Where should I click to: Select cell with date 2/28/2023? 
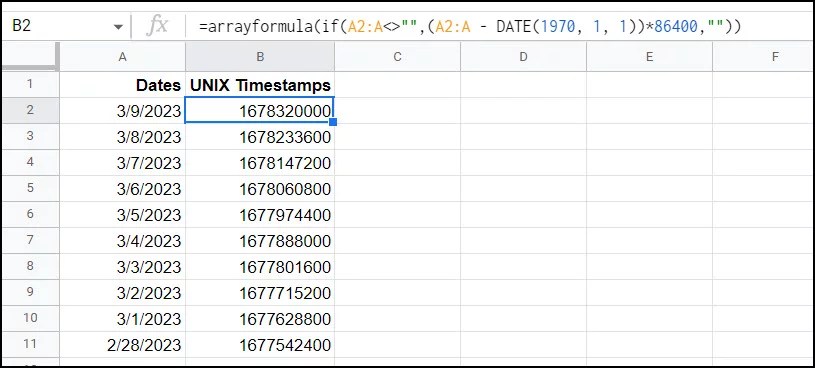click(123, 344)
